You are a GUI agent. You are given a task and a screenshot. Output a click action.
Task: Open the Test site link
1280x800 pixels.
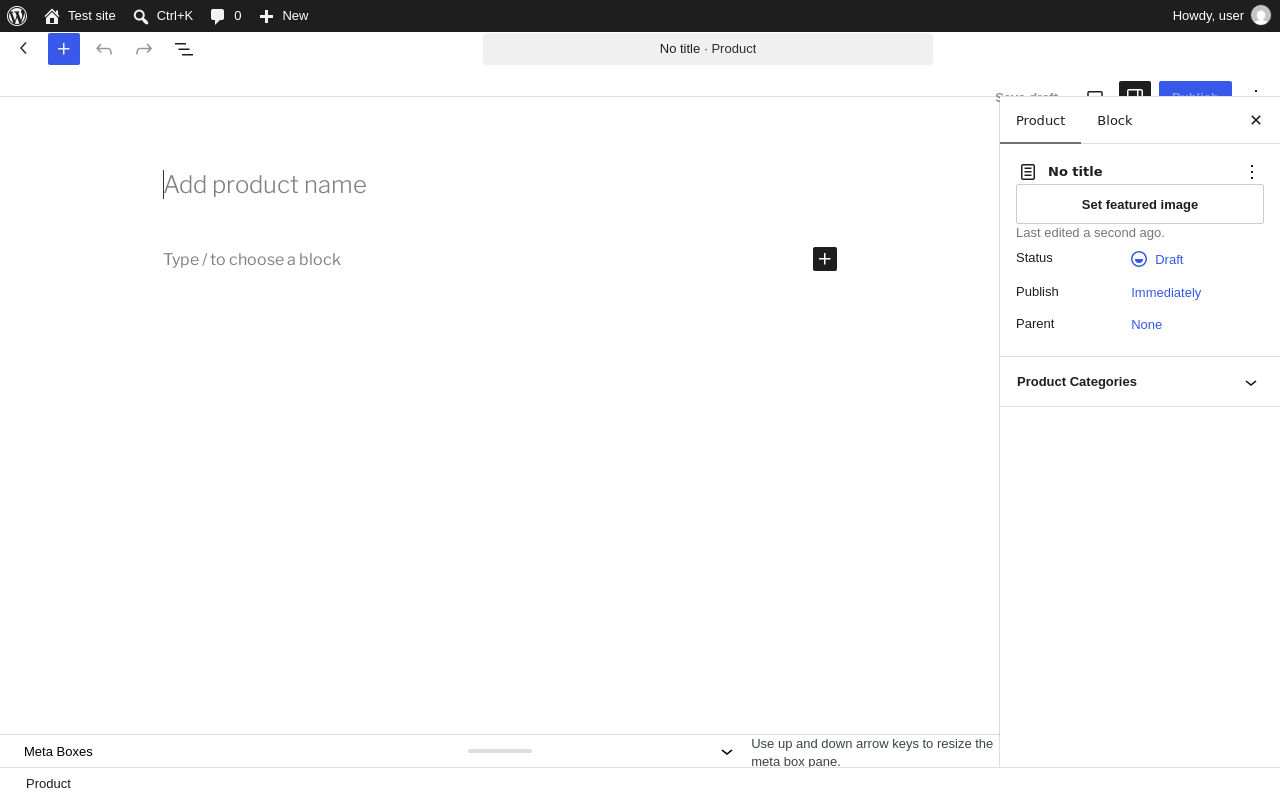[x=80, y=16]
